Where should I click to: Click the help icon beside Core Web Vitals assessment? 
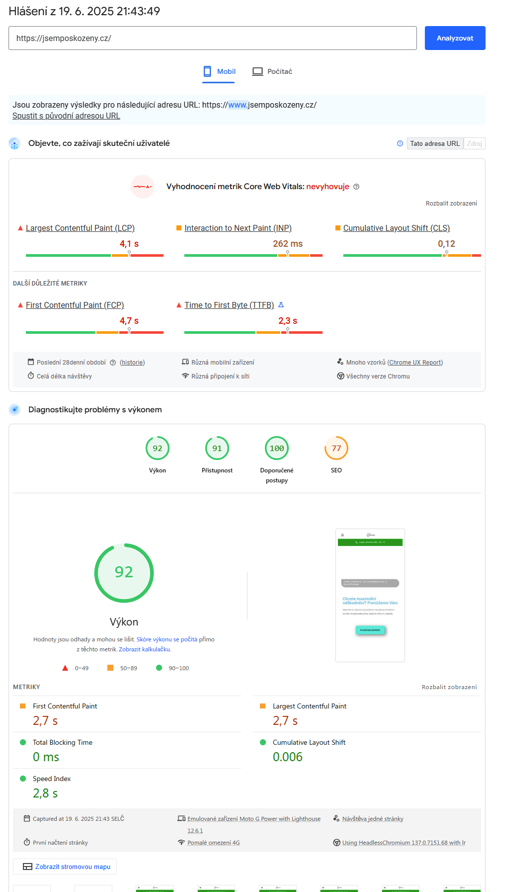356,187
